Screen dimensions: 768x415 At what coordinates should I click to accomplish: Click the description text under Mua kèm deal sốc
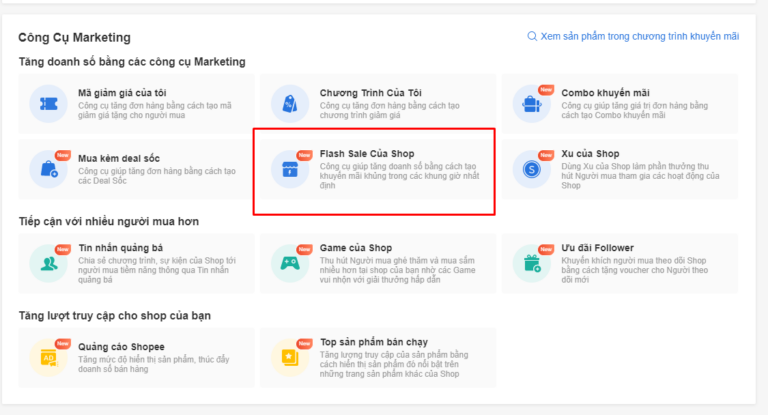pos(157,176)
